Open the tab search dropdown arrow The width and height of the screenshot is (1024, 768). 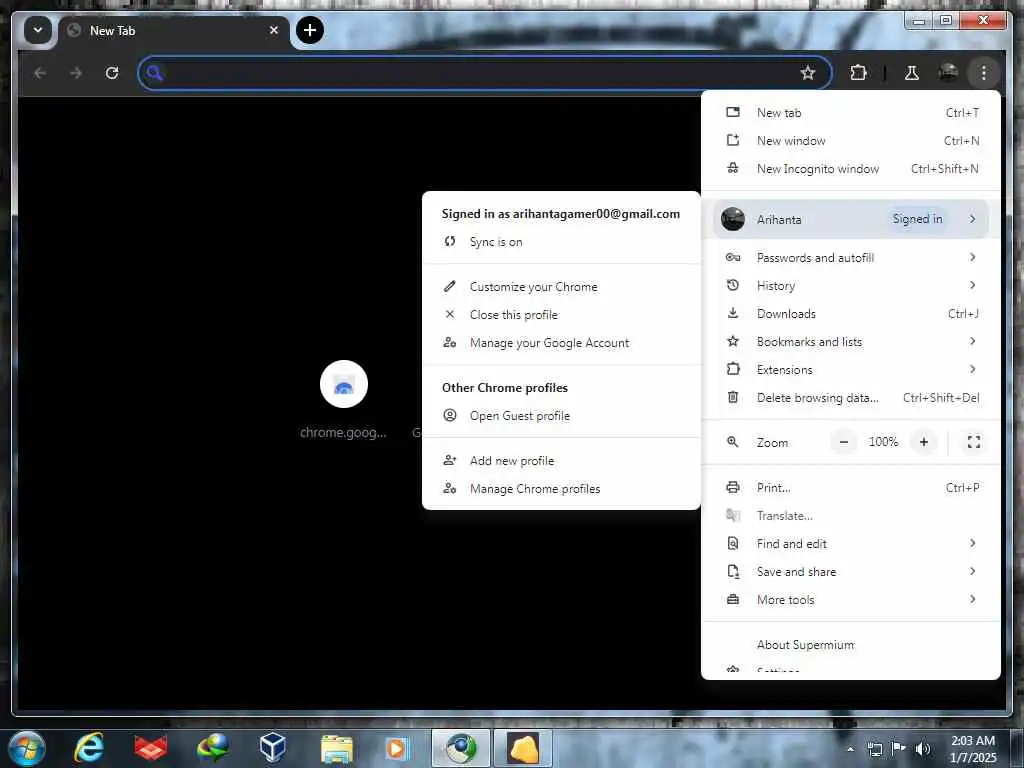(38, 30)
